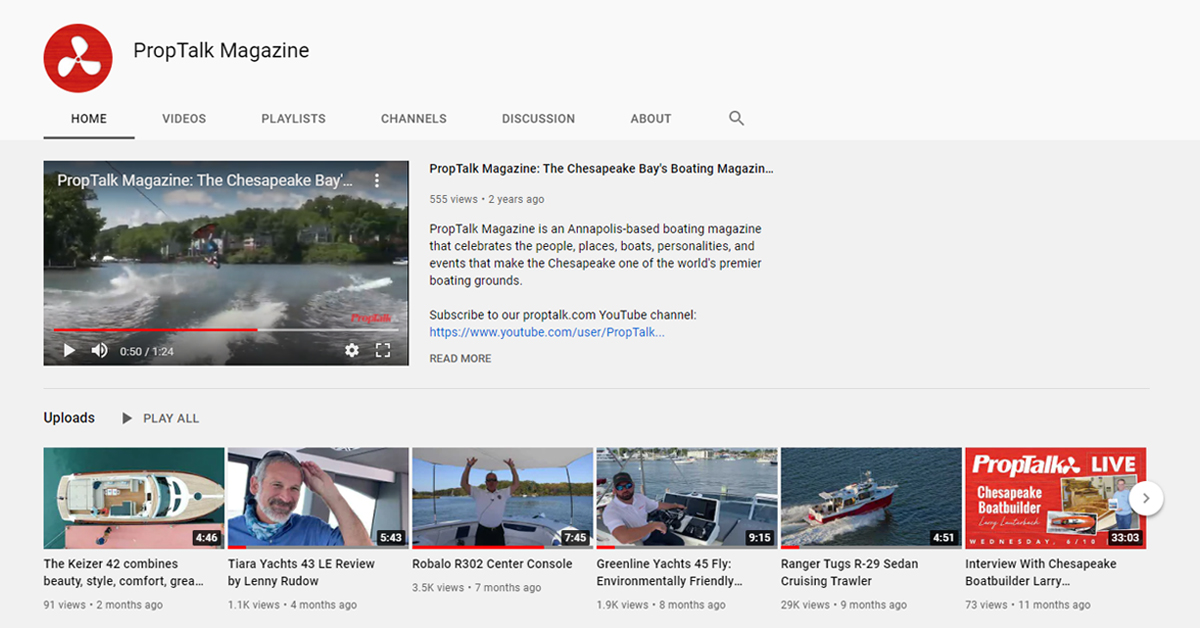The width and height of the screenshot is (1200, 628).
Task: Open the channel search icon
Action: click(736, 118)
